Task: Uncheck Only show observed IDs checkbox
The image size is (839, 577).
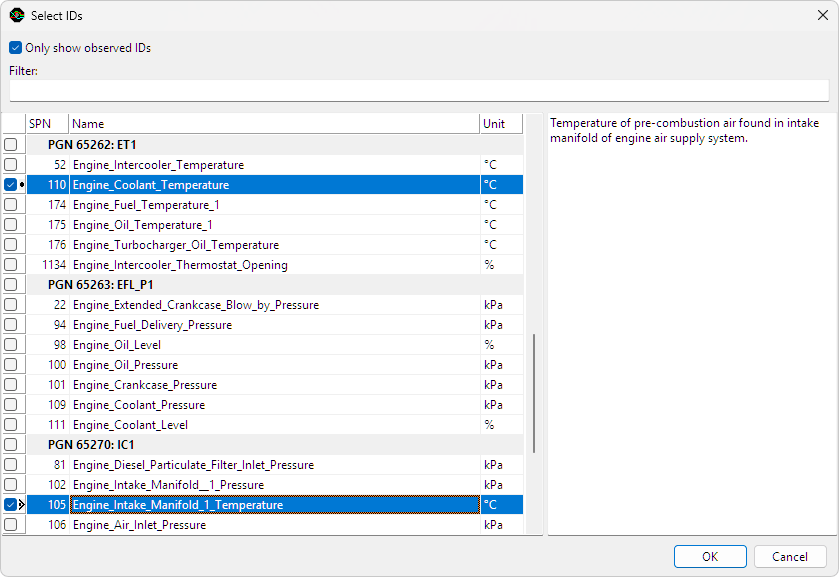Action: (x=16, y=48)
